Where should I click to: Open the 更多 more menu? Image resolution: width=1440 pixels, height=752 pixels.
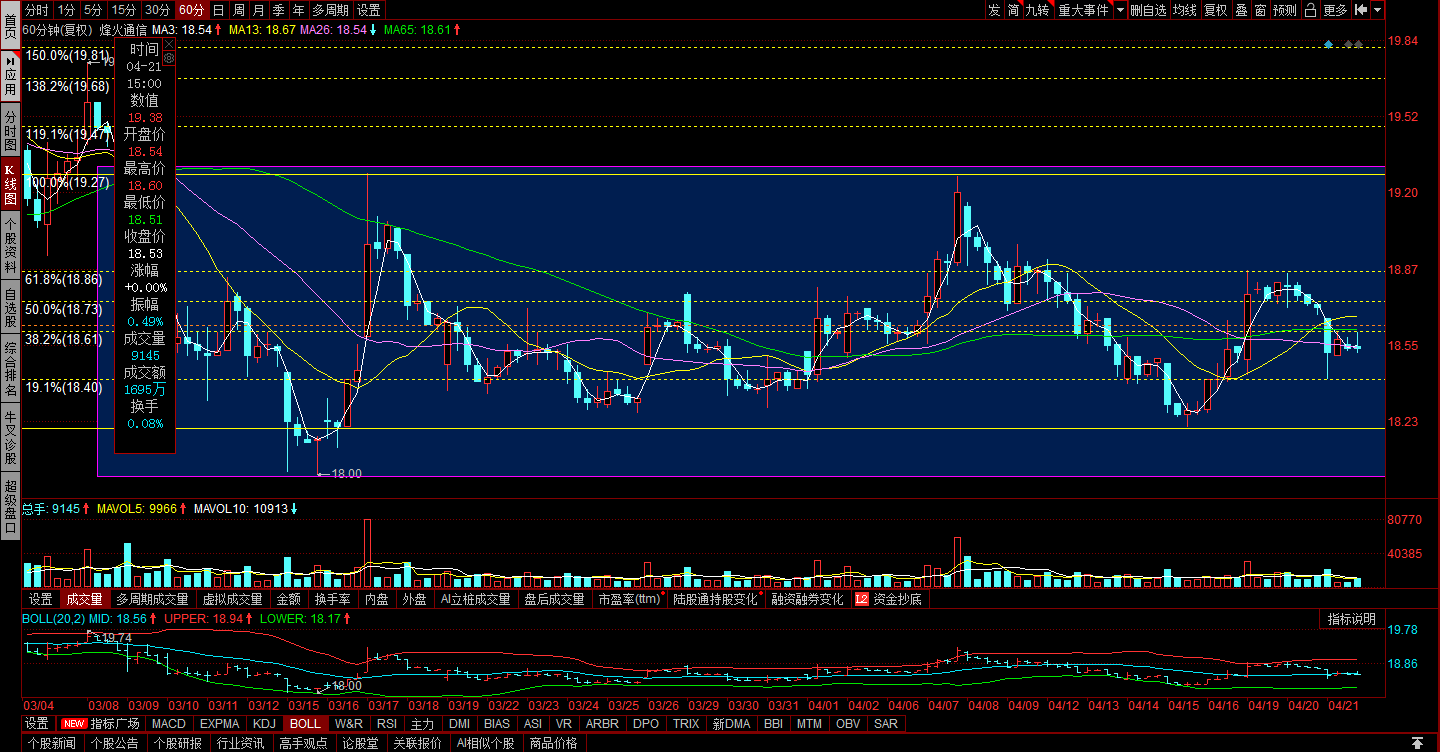(1335, 10)
